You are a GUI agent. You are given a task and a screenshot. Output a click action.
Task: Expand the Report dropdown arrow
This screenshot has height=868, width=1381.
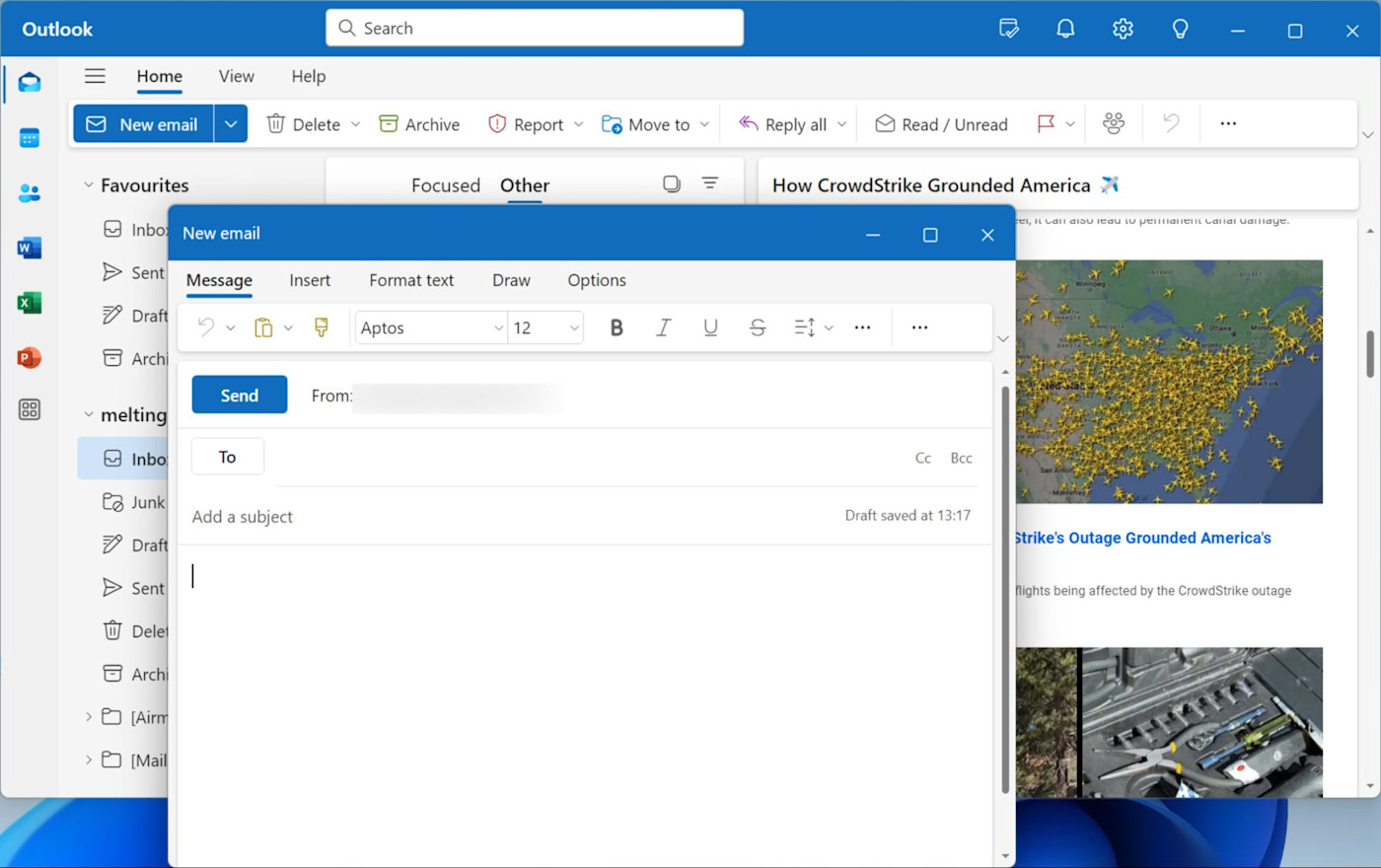point(578,124)
